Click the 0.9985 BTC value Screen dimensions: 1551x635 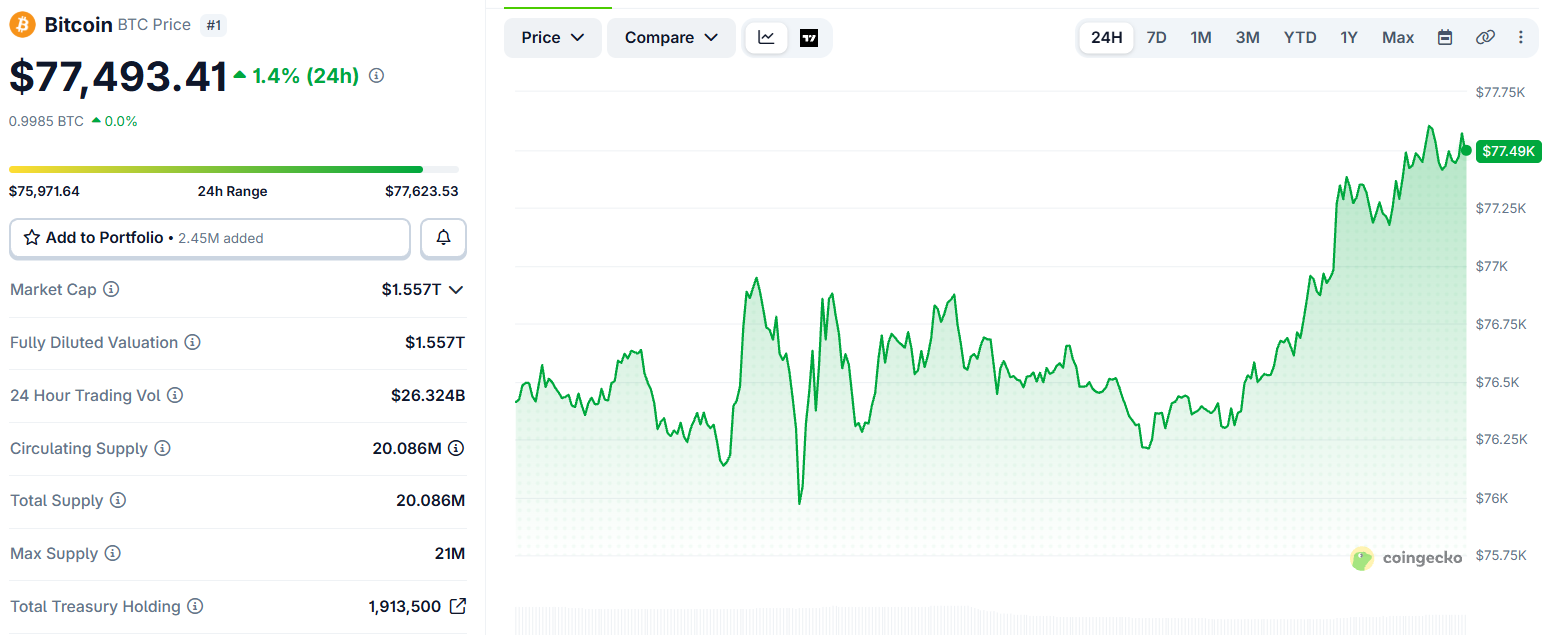pyautogui.click(x=46, y=121)
